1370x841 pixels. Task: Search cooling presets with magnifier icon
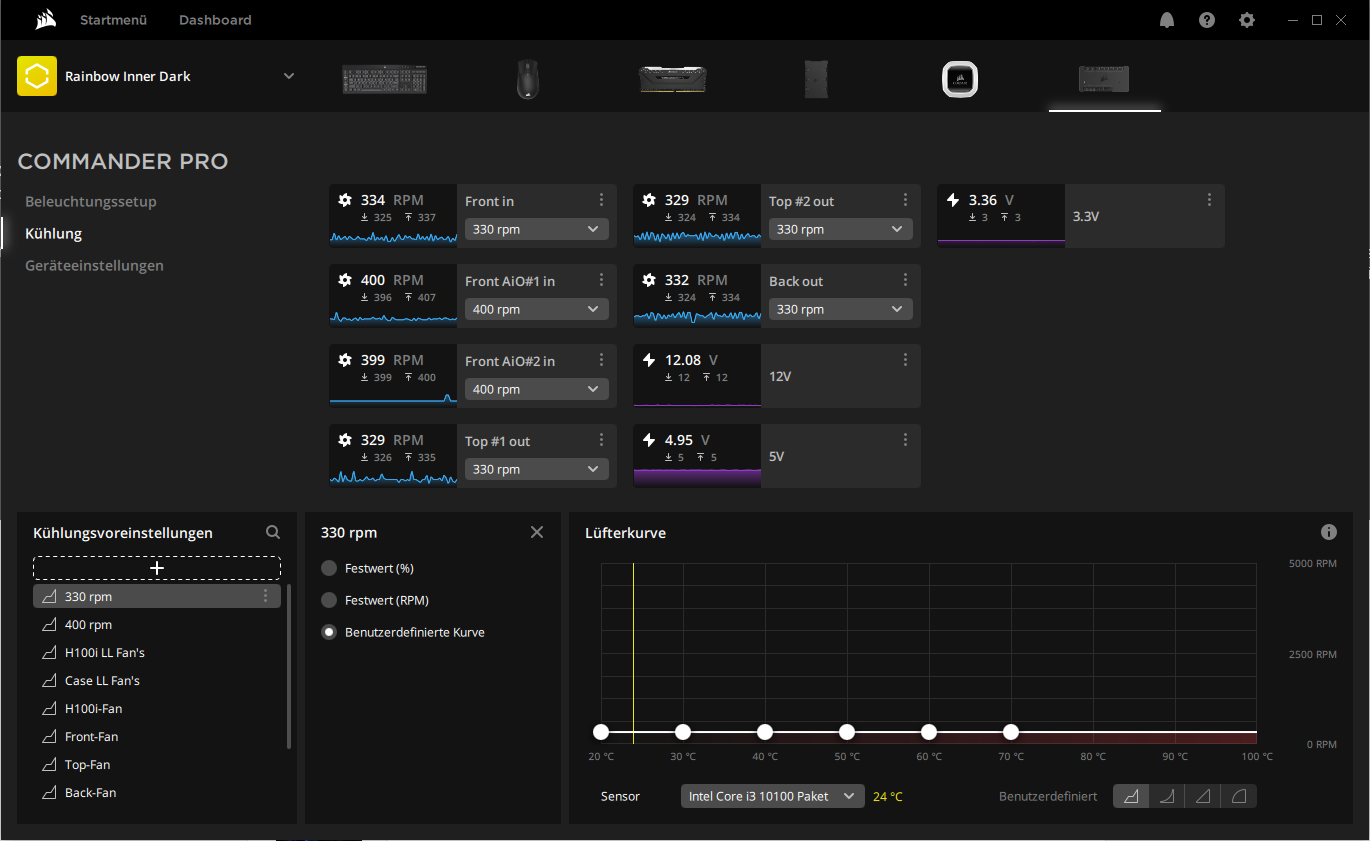273,533
